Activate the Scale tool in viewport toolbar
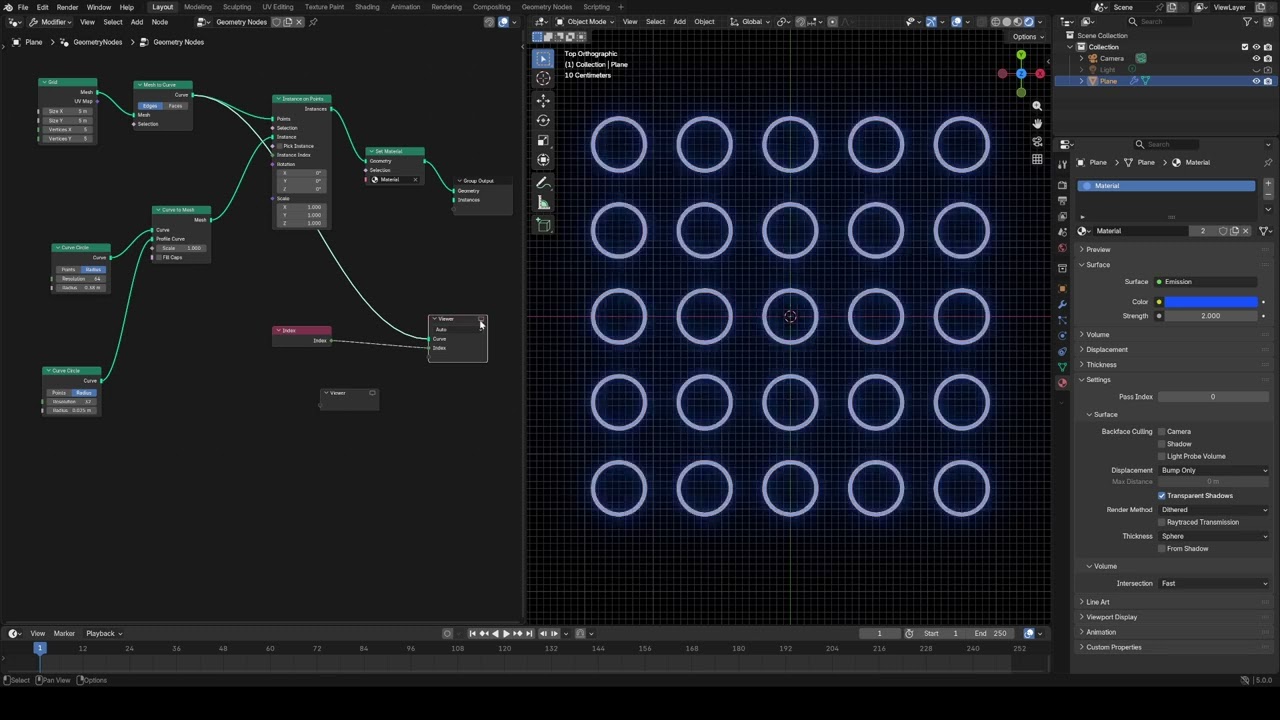Viewport: 1280px width, 720px height. click(x=543, y=141)
